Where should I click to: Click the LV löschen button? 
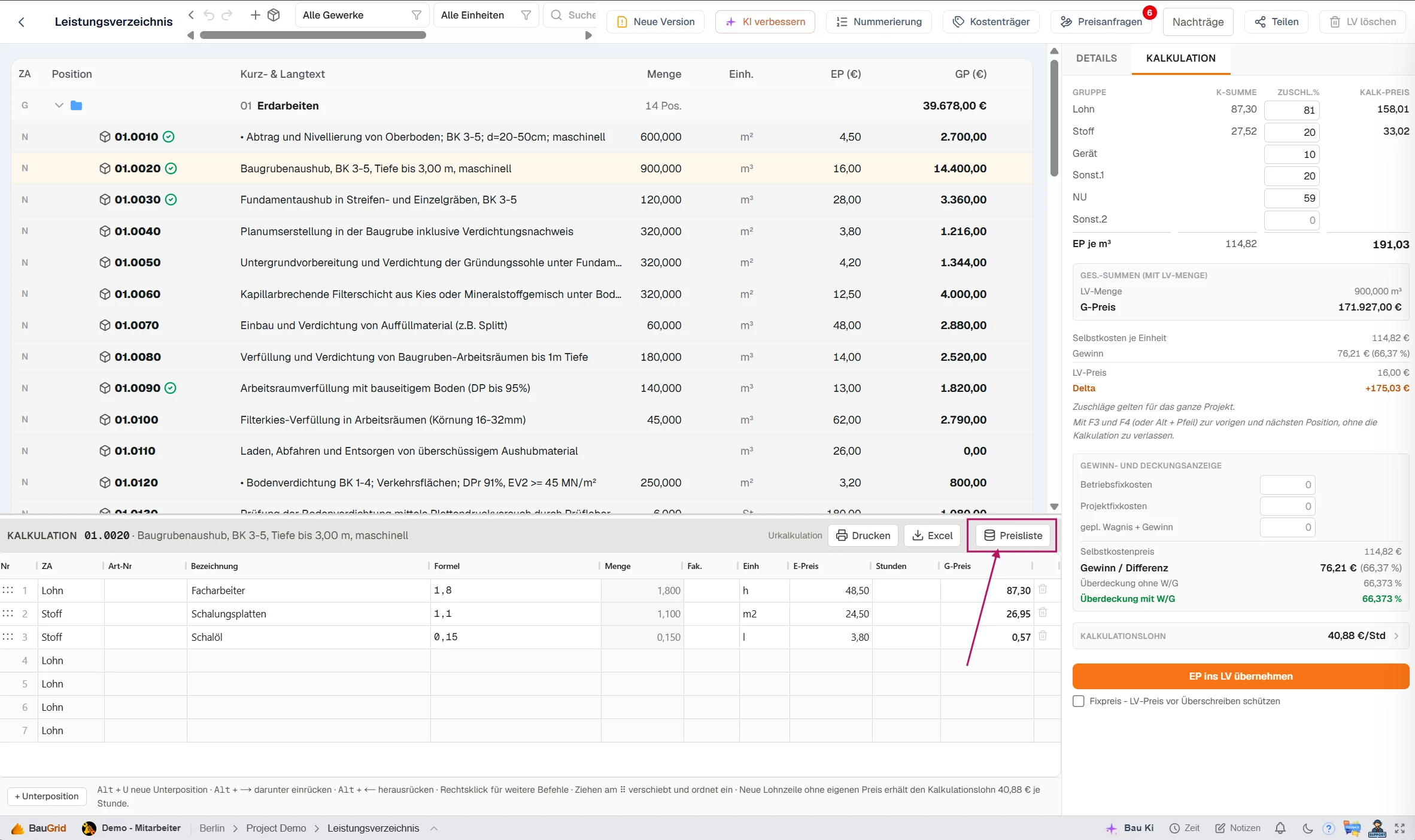tap(1362, 22)
